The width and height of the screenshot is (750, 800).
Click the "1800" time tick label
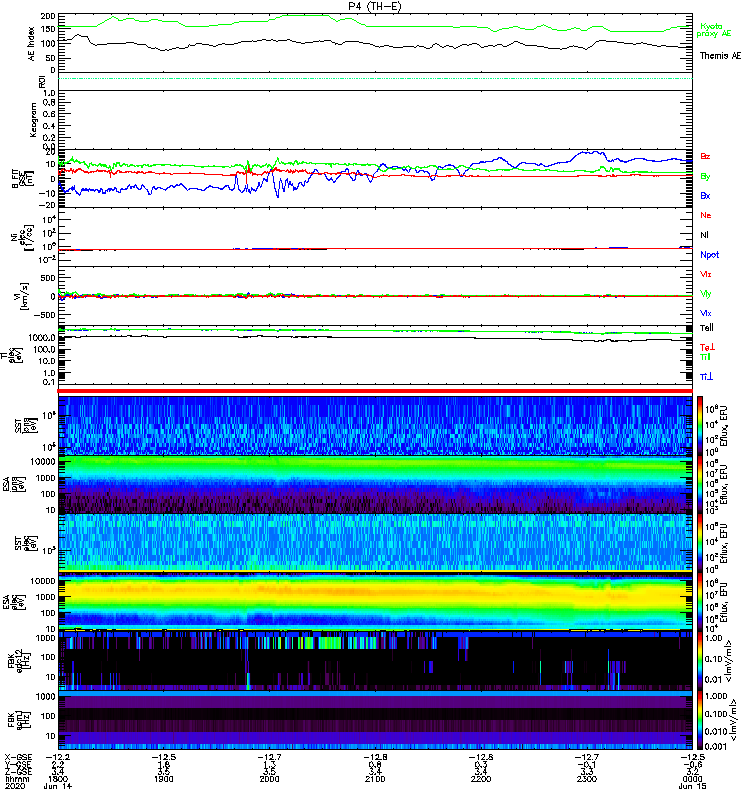[58, 779]
